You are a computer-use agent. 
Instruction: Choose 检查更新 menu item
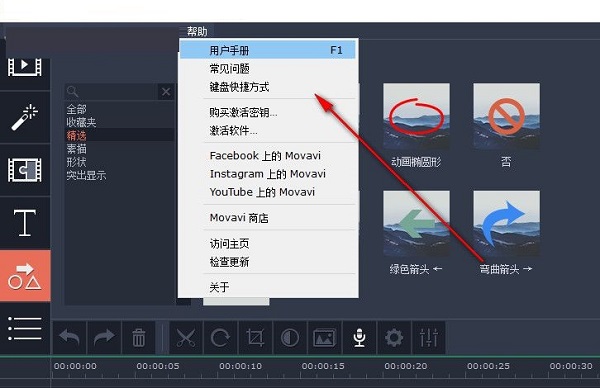click(268, 262)
